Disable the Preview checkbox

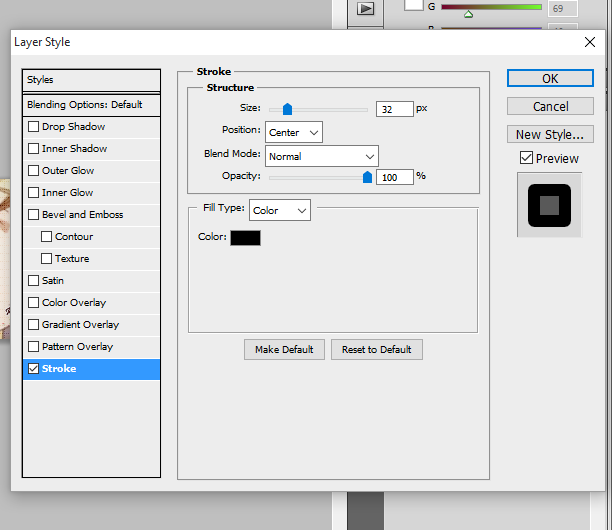pyautogui.click(x=526, y=158)
